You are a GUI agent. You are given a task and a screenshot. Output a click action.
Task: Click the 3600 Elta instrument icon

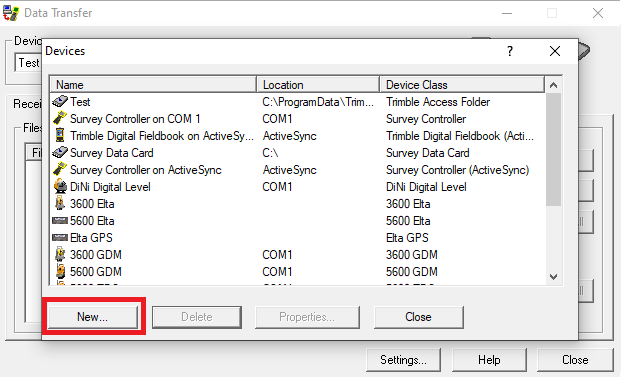(x=60, y=204)
